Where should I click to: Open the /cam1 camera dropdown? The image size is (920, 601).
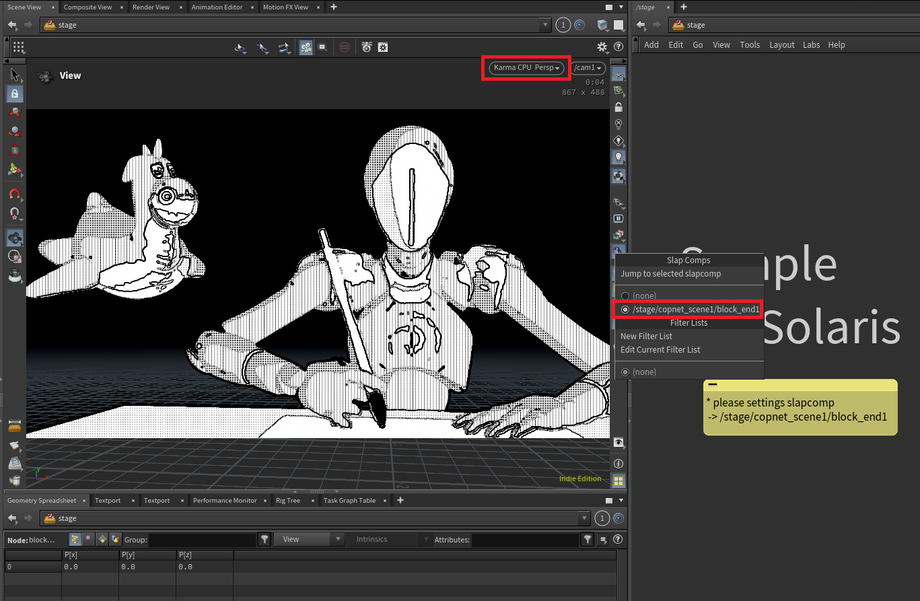pyautogui.click(x=588, y=67)
